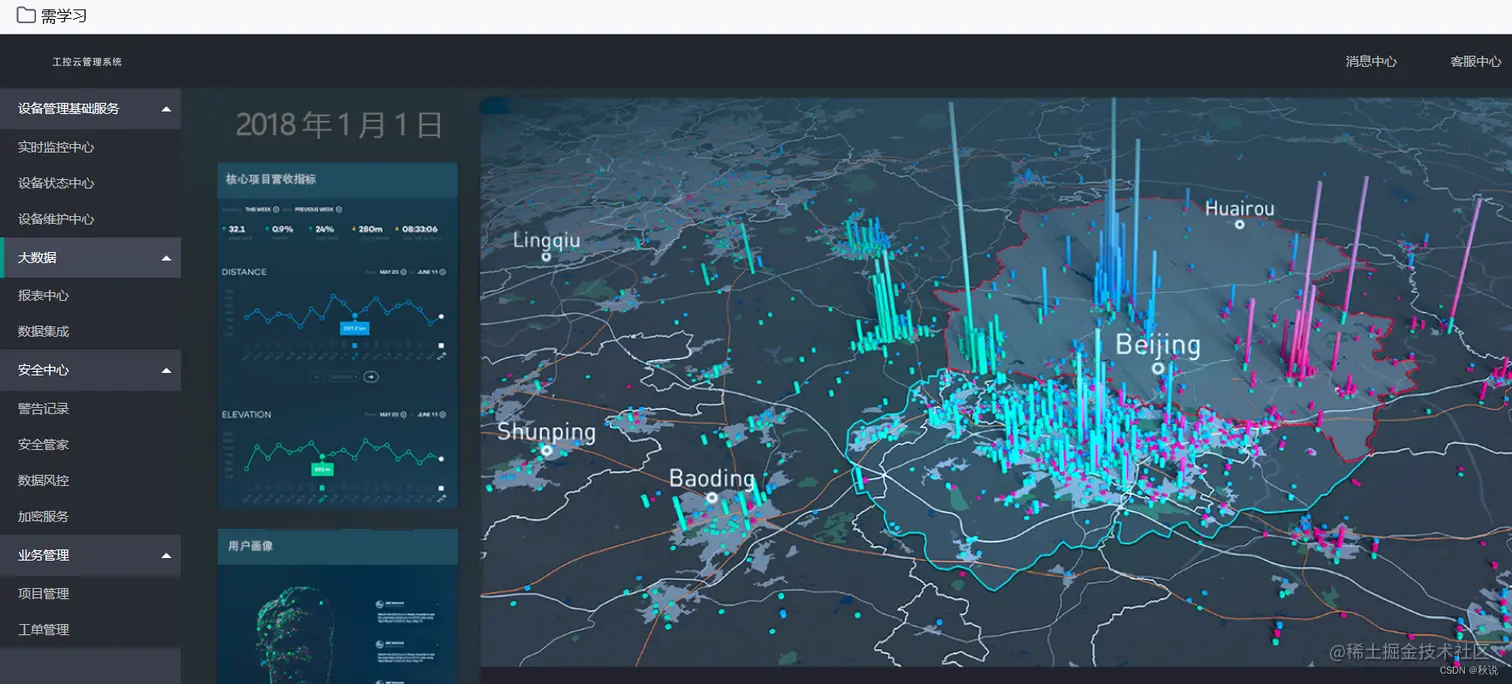Image resolution: width=1512 pixels, height=684 pixels.
Task: Click 工控云管理系统 title
Action: tap(87, 62)
